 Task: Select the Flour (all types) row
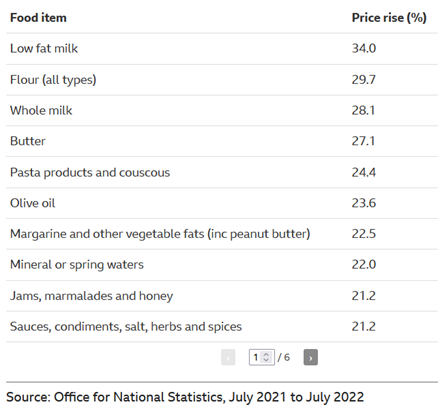pyautogui.click(x=222, y=80)
